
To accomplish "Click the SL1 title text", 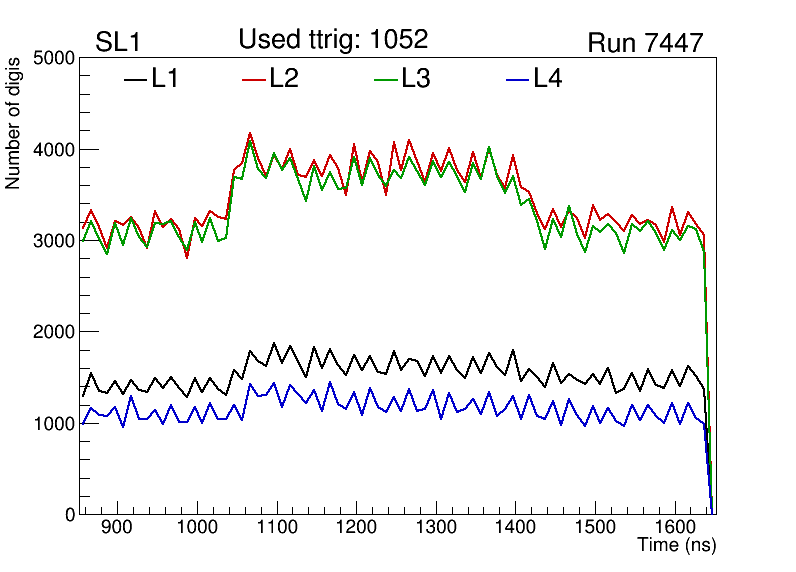I will [116, 43].
